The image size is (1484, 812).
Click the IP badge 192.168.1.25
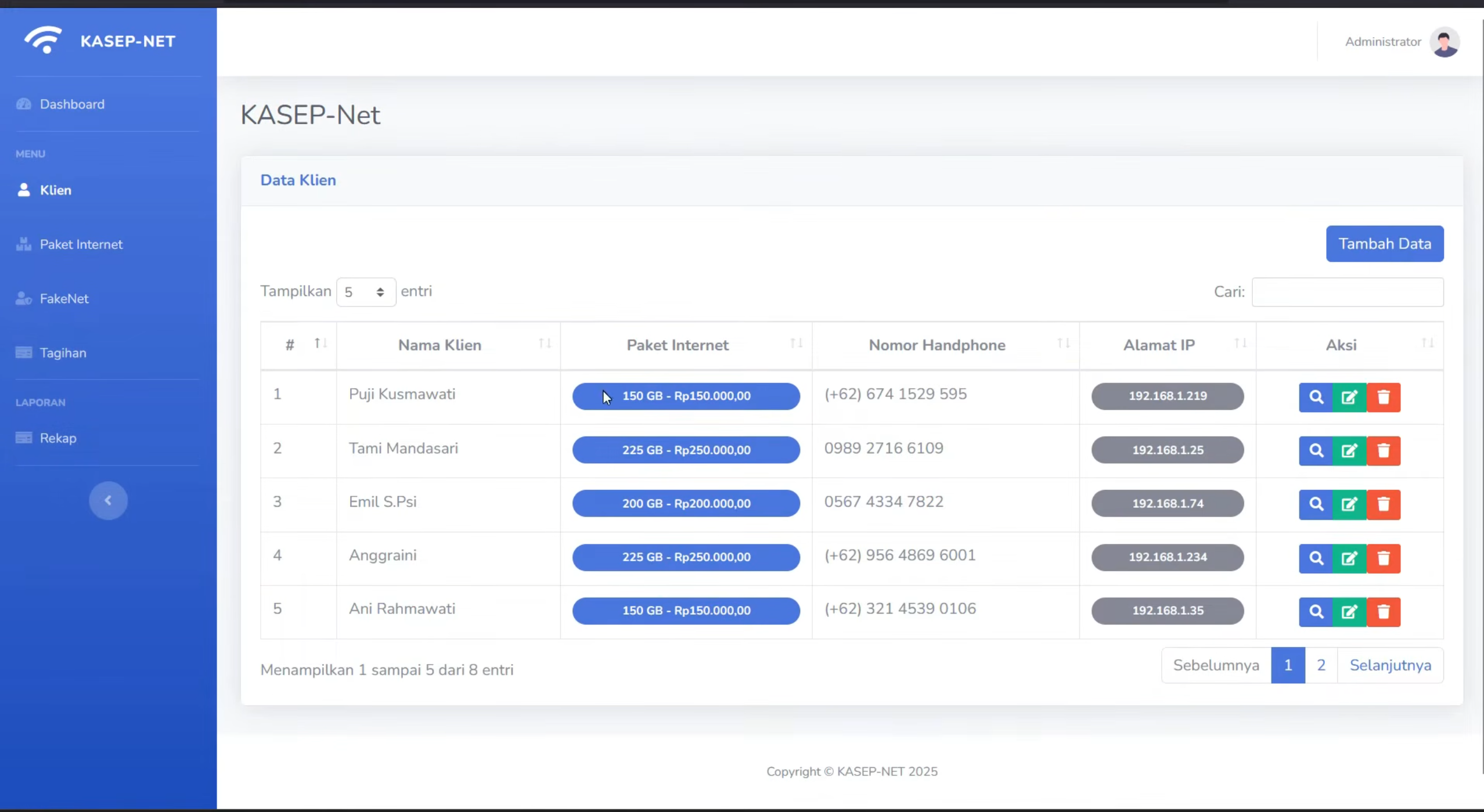(x=1168, y=450)
